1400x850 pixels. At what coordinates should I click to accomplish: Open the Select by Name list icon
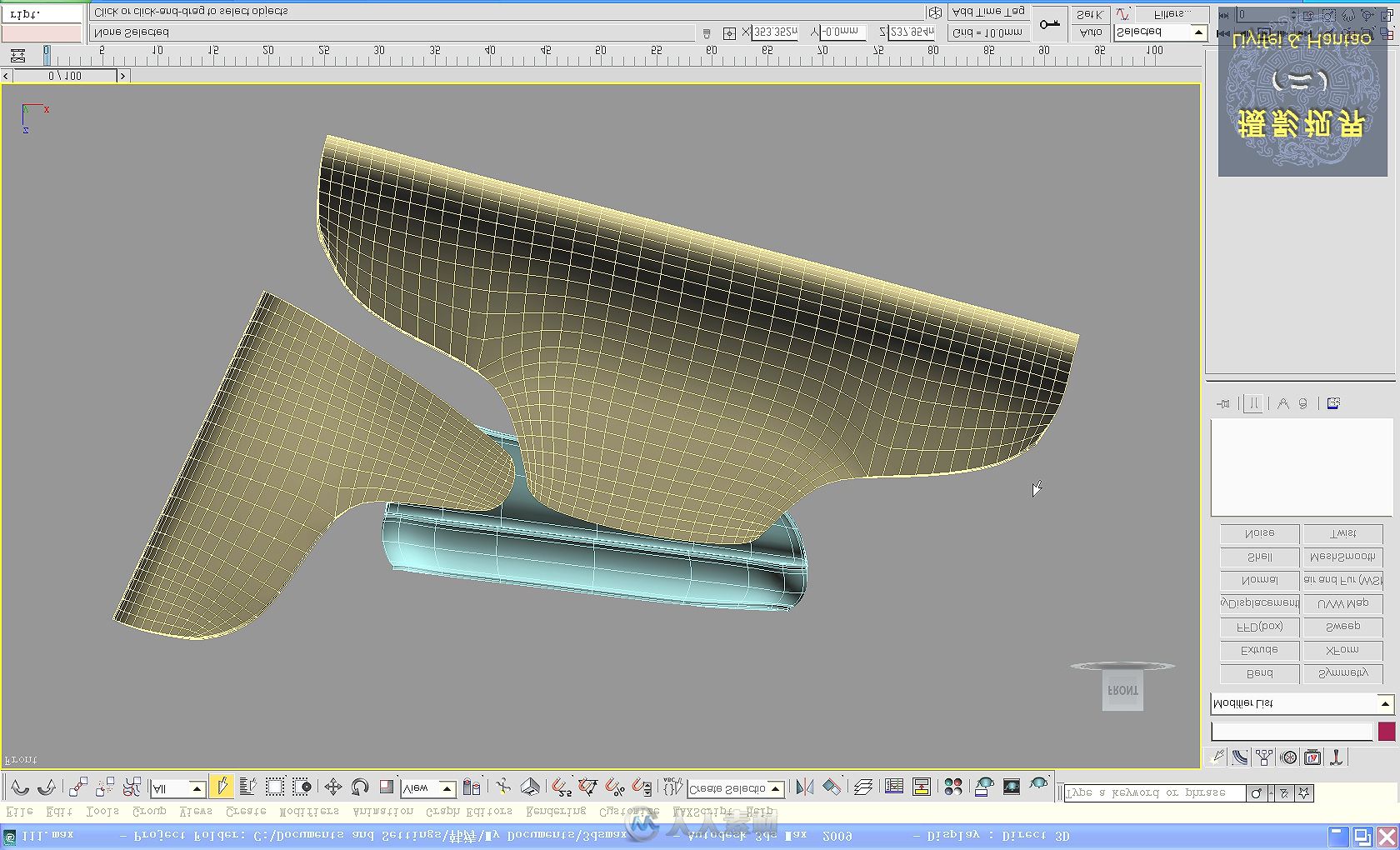(247, 787)
